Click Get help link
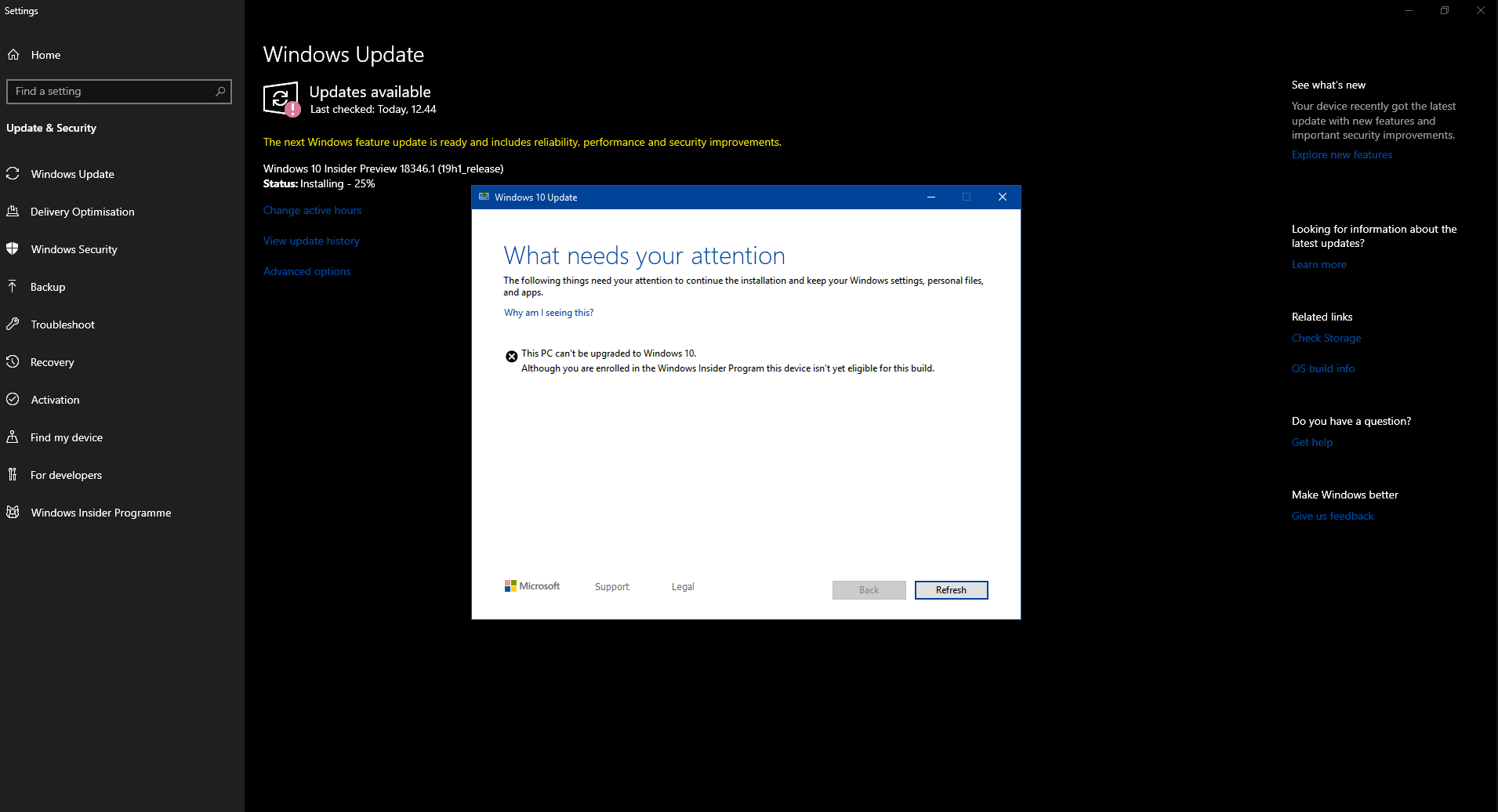 pyautogui.click(x=1312, y=442)
